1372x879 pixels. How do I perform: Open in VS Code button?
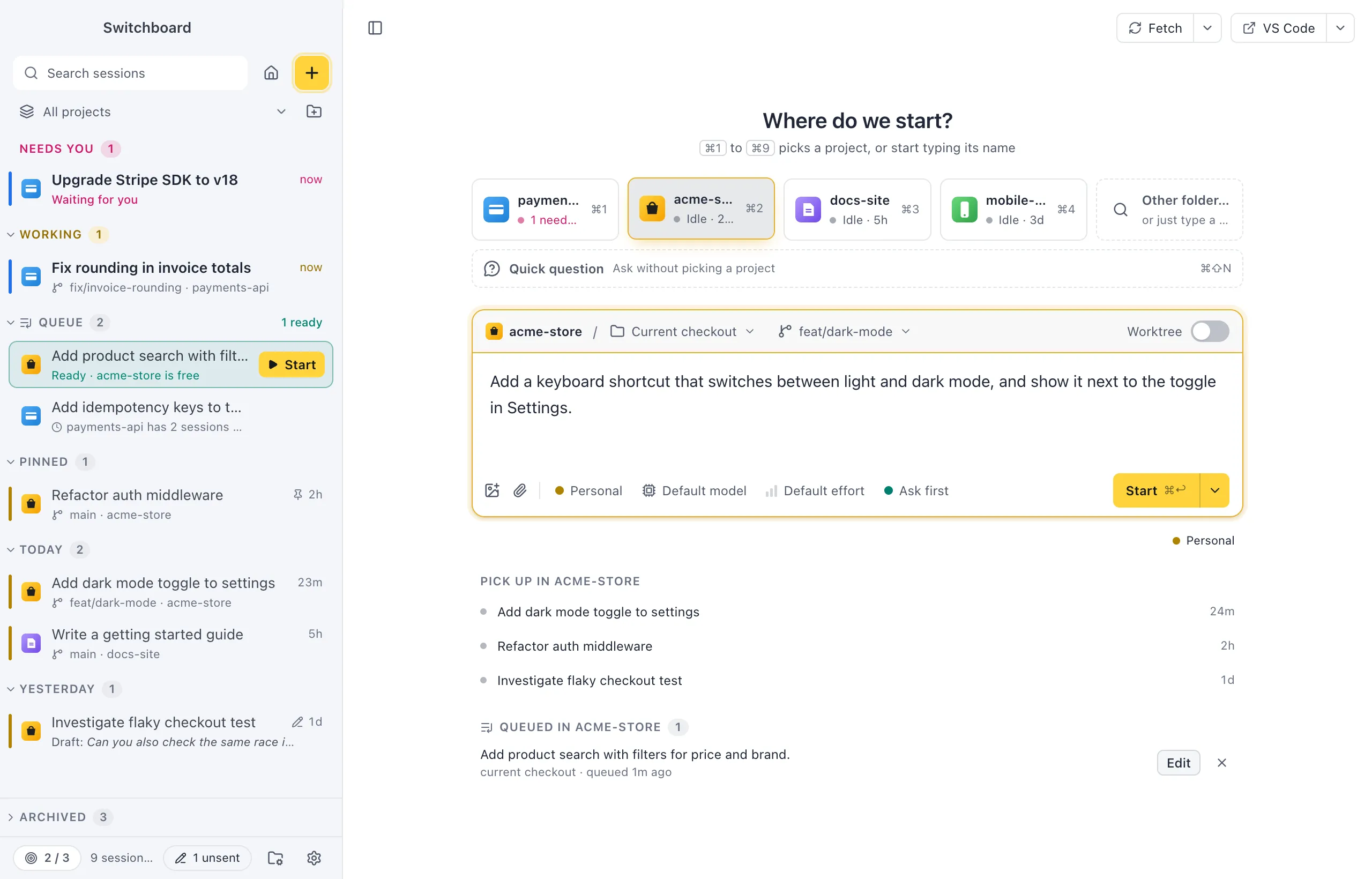(1279, 28)
